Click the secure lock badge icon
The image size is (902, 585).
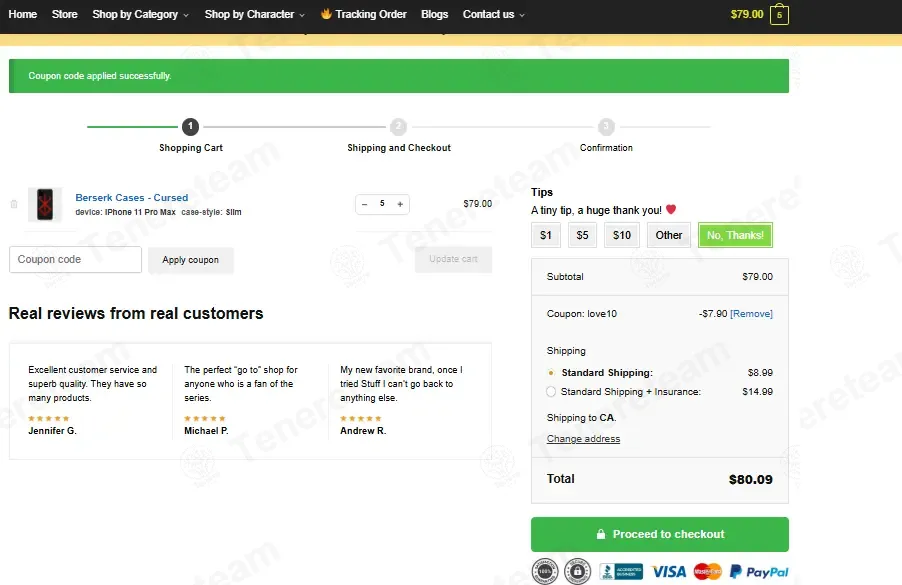(578, 571)
